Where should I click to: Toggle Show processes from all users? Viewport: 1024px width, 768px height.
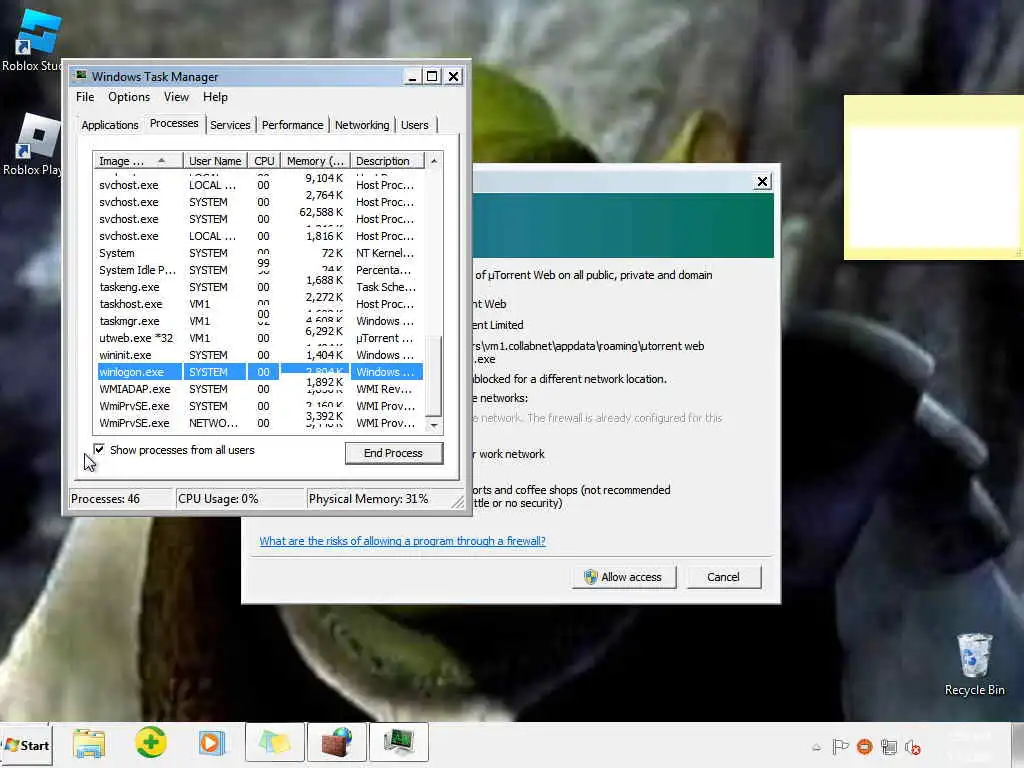(x=99, y=449)
